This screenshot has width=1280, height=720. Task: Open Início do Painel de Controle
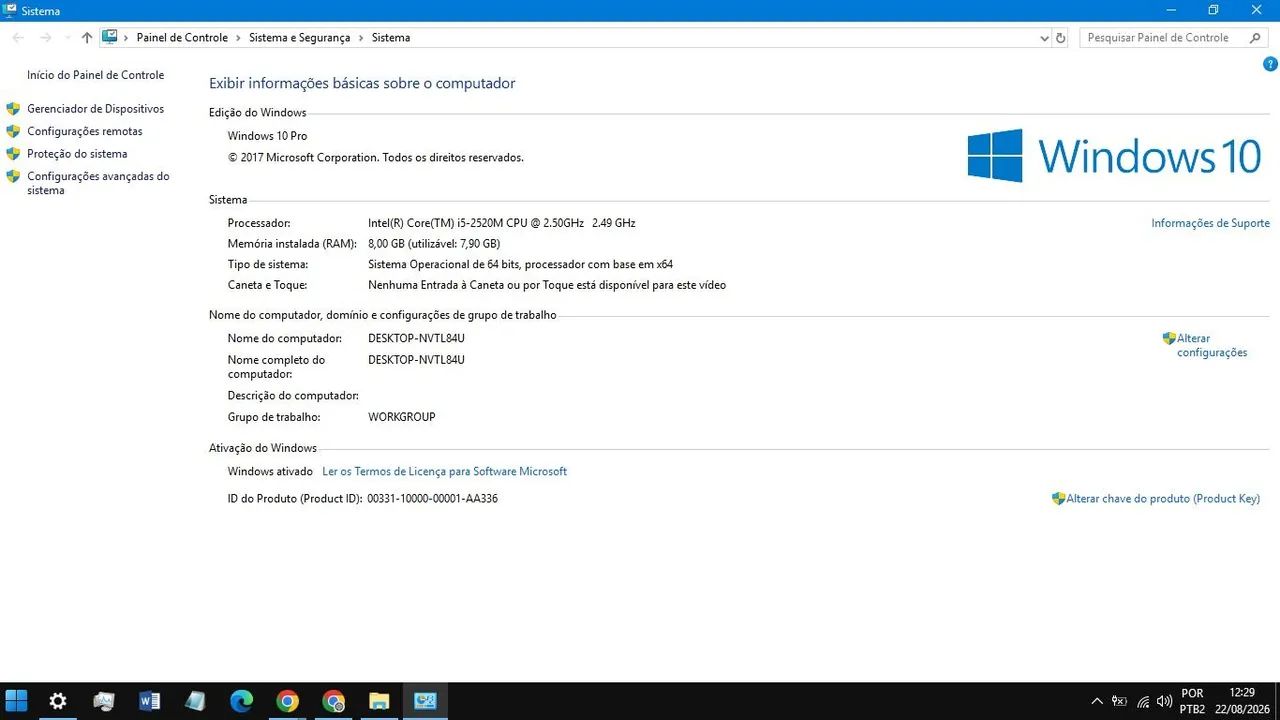point(95,75)
